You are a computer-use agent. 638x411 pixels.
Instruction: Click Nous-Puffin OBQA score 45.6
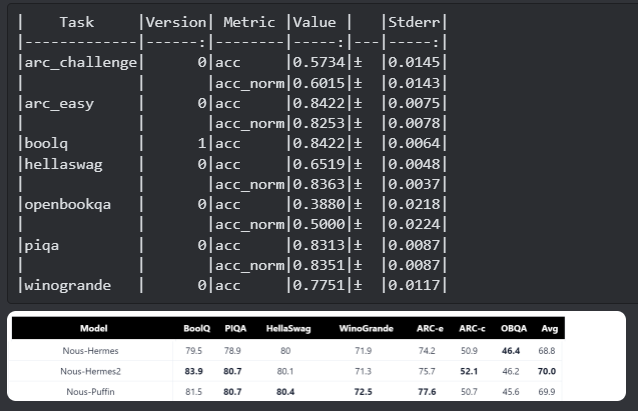point(511,391)
